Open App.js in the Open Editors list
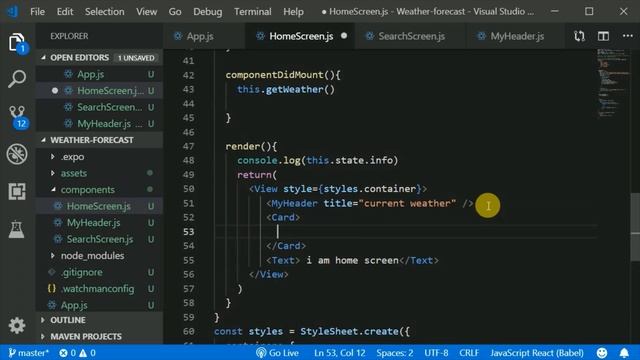The image size is (640, 360). [x=100, y=74]
